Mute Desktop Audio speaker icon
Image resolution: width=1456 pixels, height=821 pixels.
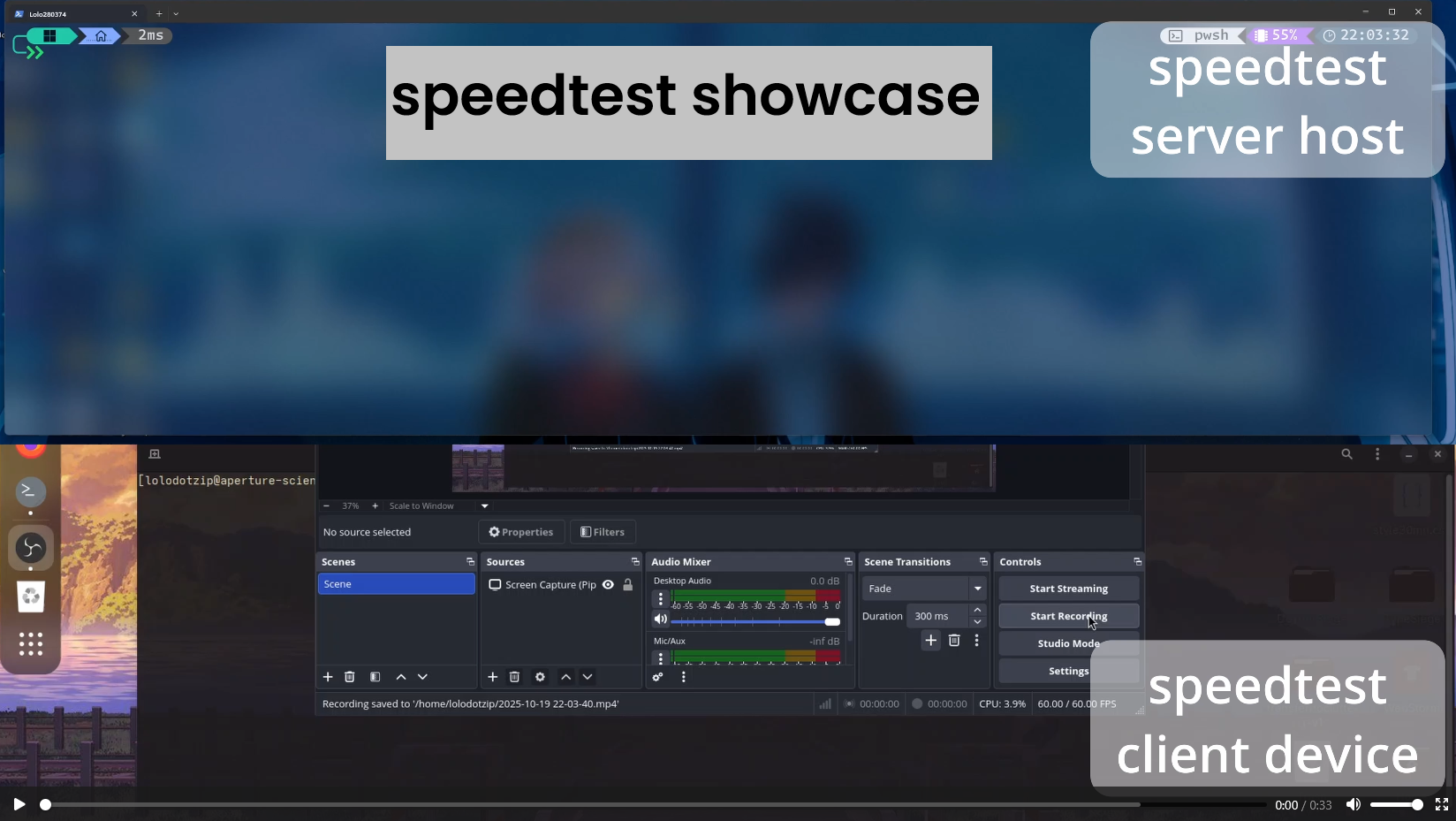click(x=660, y=620)
